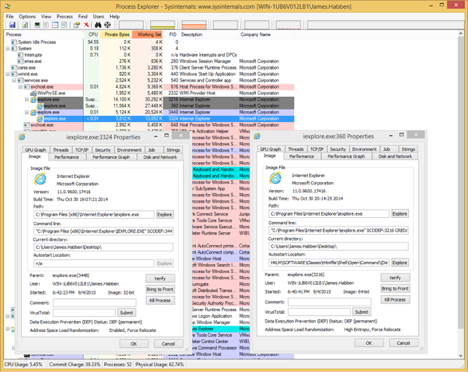Click Current directory field in 360 Properties

338,246
